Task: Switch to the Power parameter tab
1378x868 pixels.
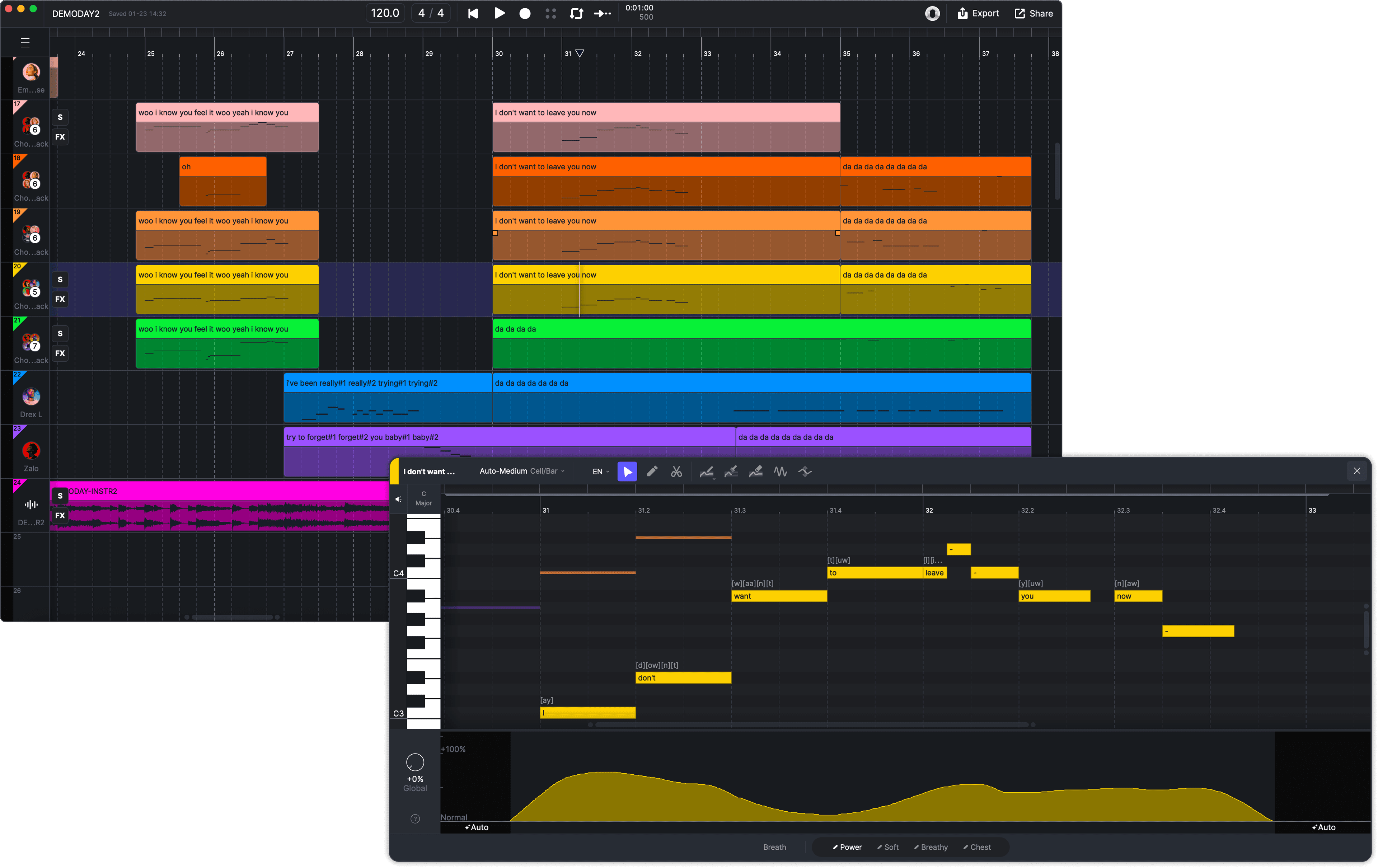Action: (847, 847)
